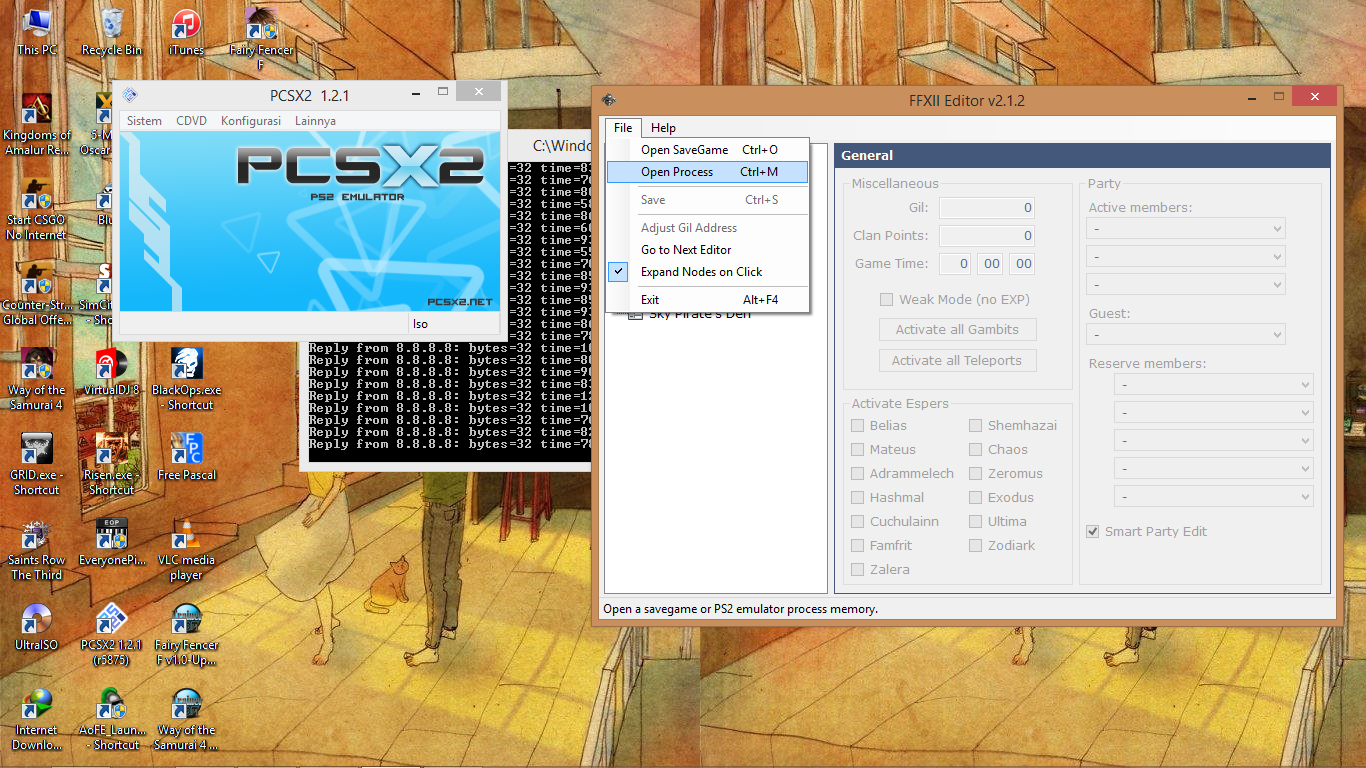Select the Way of the Samurai 4 icon beside VirtualDJ 8
This screenshot has width=1366, height=768.
point(37,379)
